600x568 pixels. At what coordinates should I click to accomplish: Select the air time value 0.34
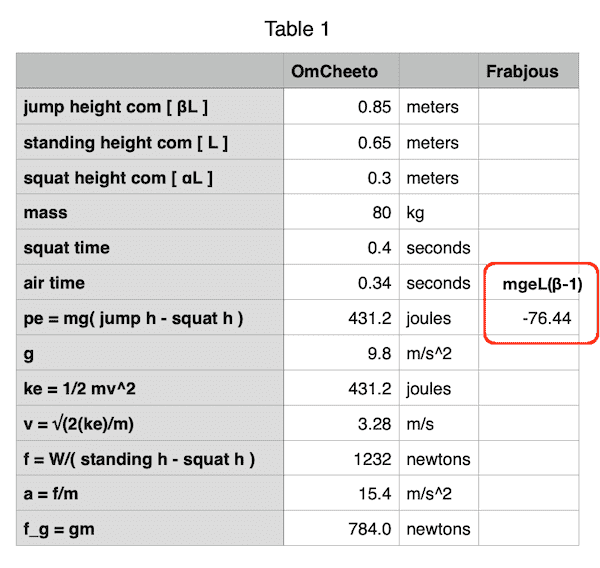[341, 283]
